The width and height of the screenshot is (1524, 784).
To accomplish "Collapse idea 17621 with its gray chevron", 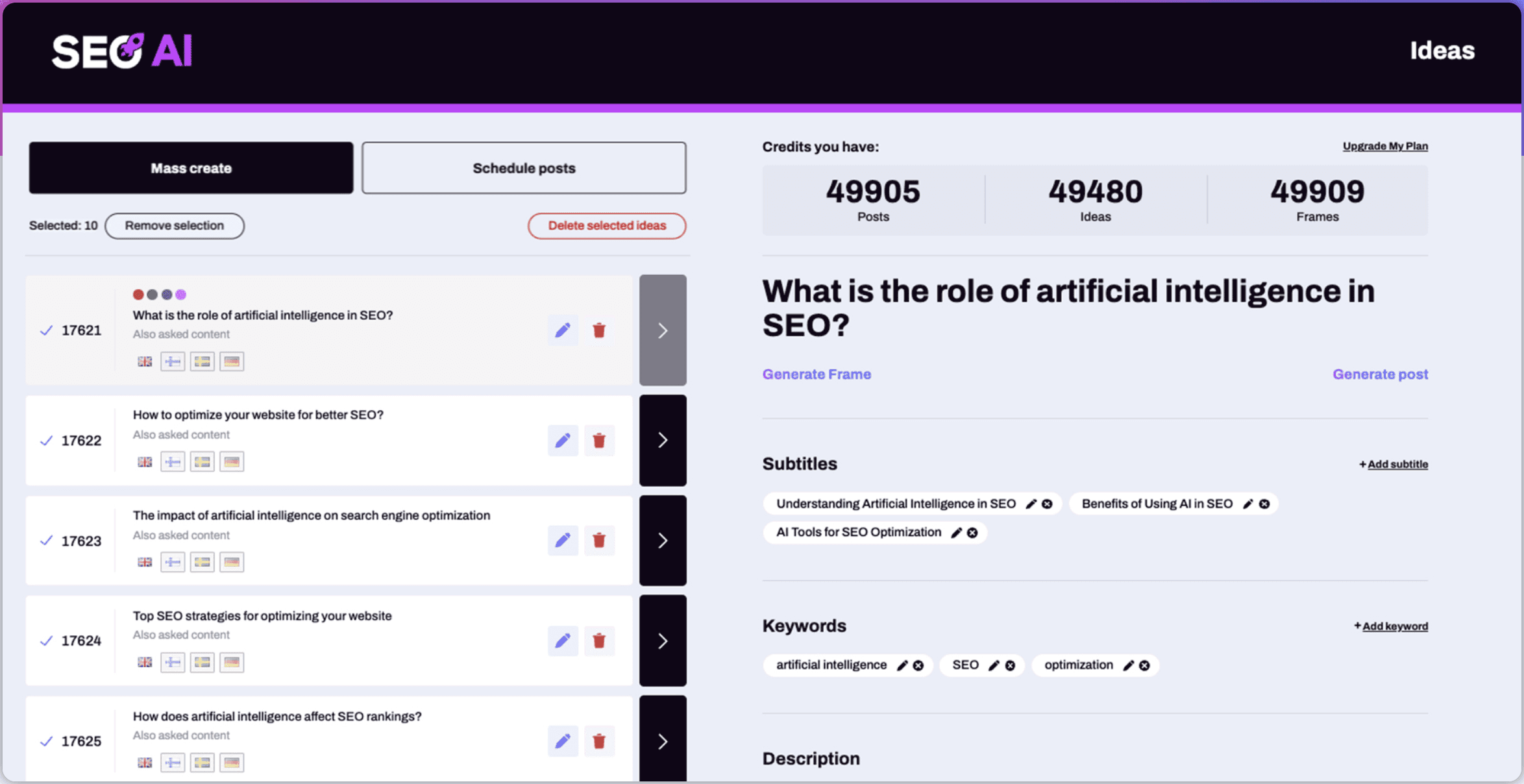I will pyautogui.click(x=663, y=330).
